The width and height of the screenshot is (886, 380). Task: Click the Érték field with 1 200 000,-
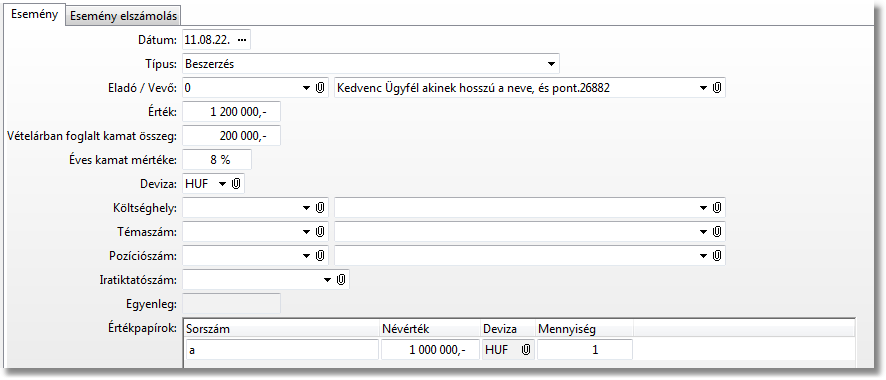[x=231, y=112]
